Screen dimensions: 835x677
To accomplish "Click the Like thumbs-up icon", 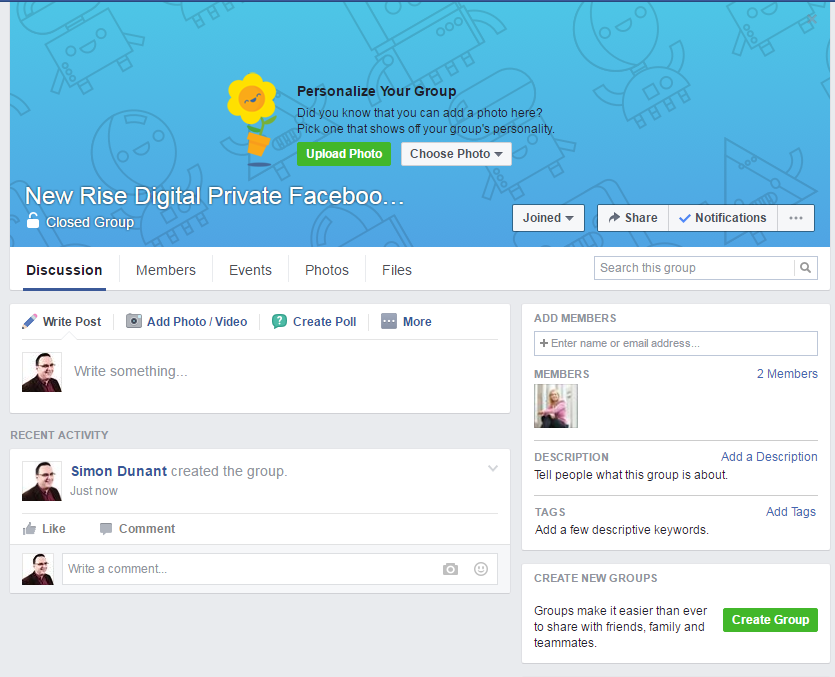I will tap(29, 528).
